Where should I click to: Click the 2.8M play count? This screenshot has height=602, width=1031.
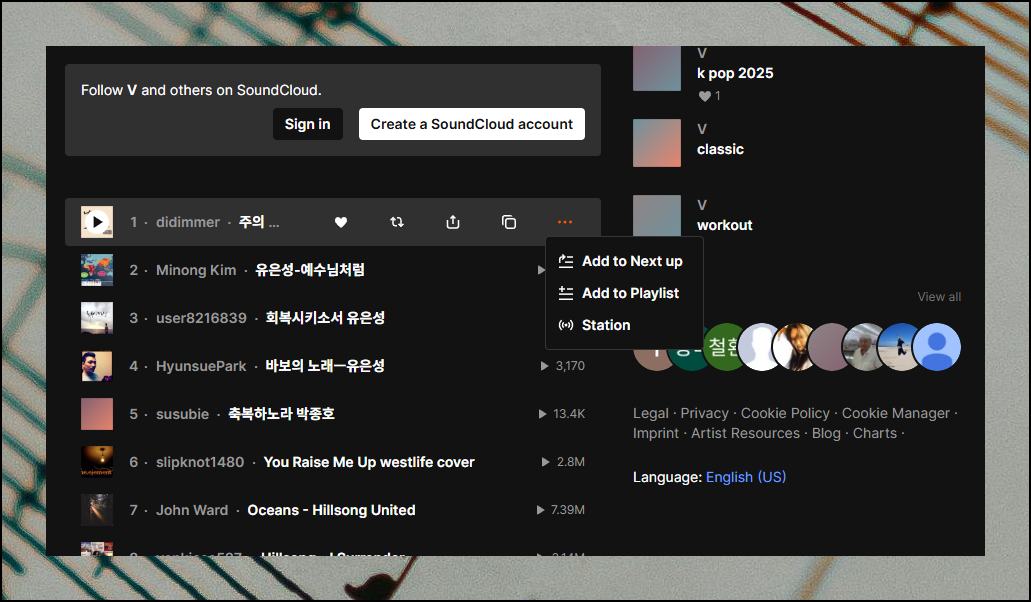click(563, 462)
